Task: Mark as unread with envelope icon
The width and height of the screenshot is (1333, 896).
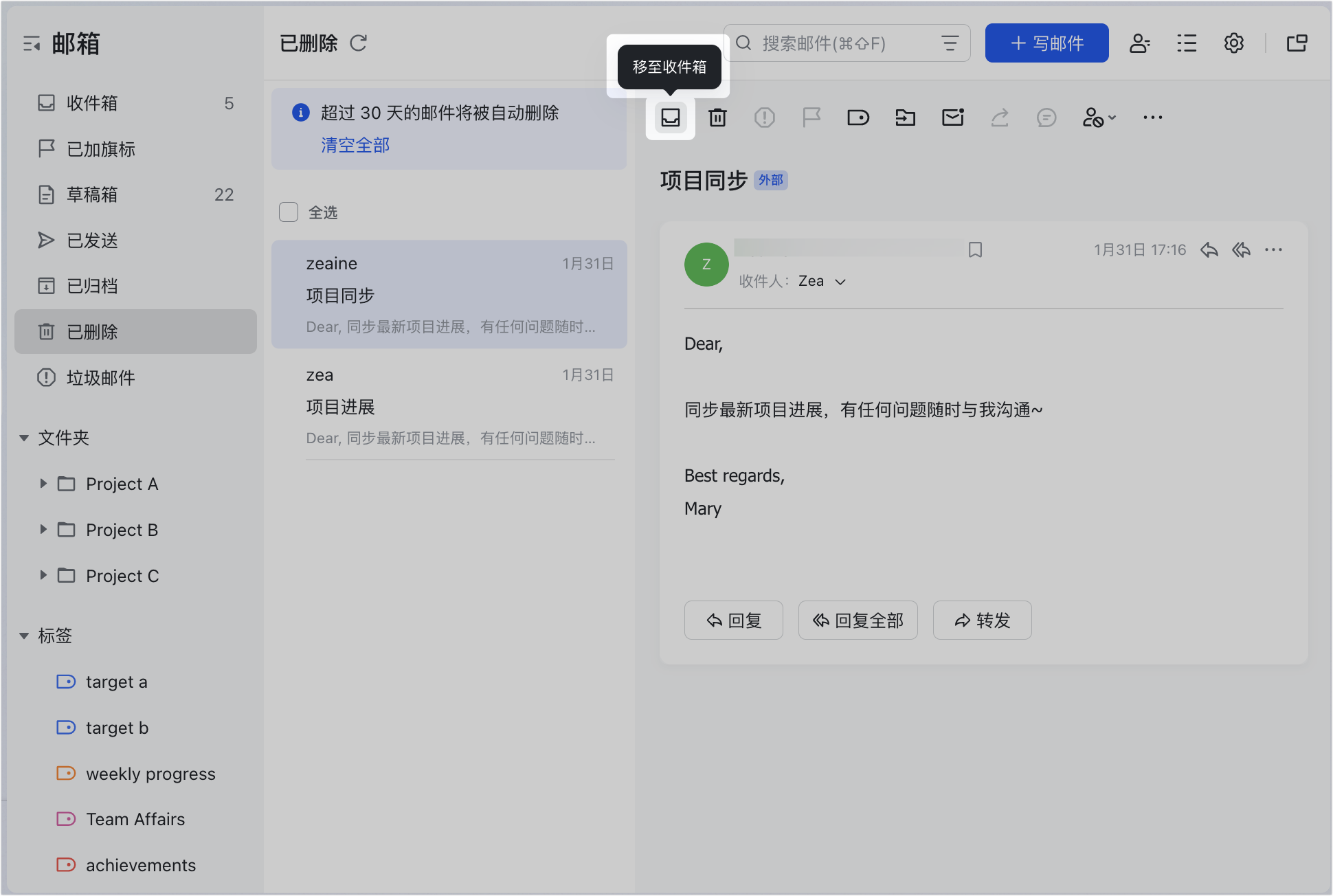Action: click(953, 117)
